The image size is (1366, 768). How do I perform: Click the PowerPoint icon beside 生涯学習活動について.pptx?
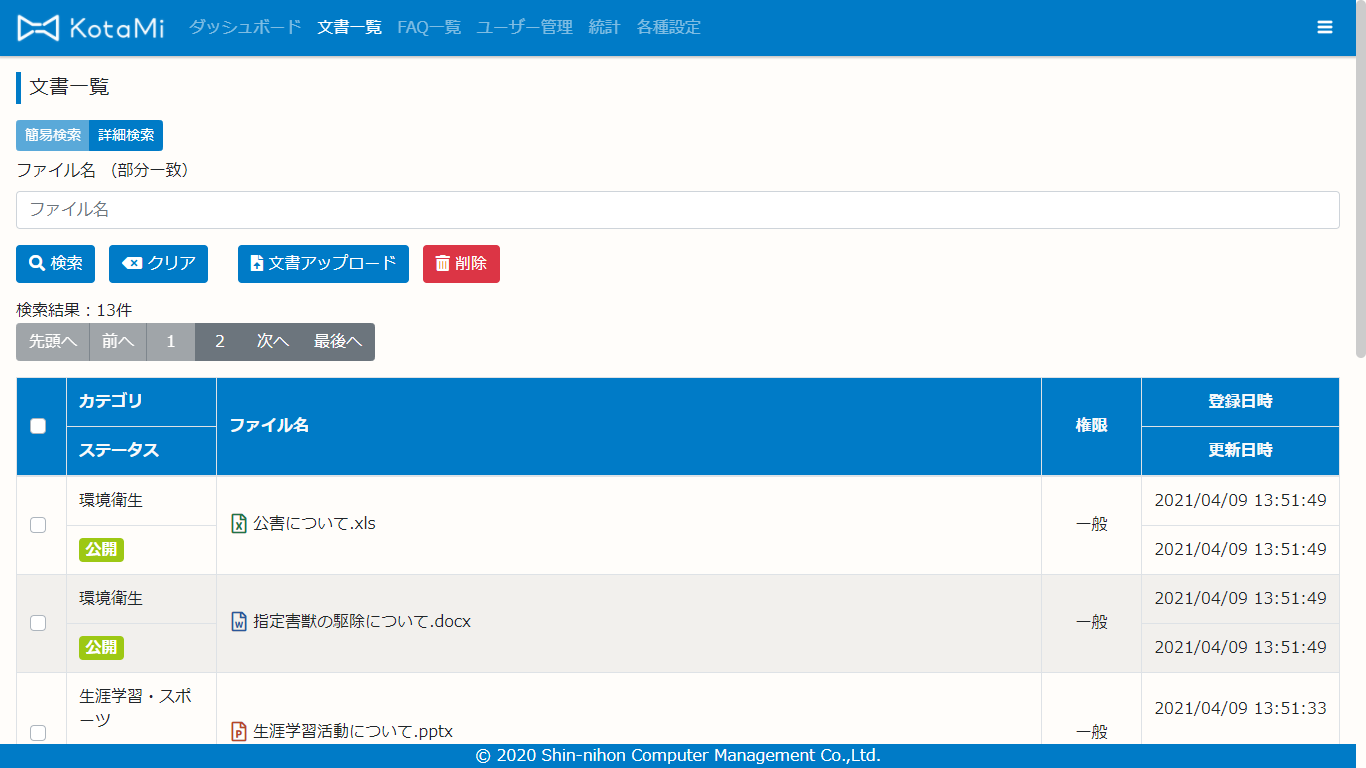[239, 732]
